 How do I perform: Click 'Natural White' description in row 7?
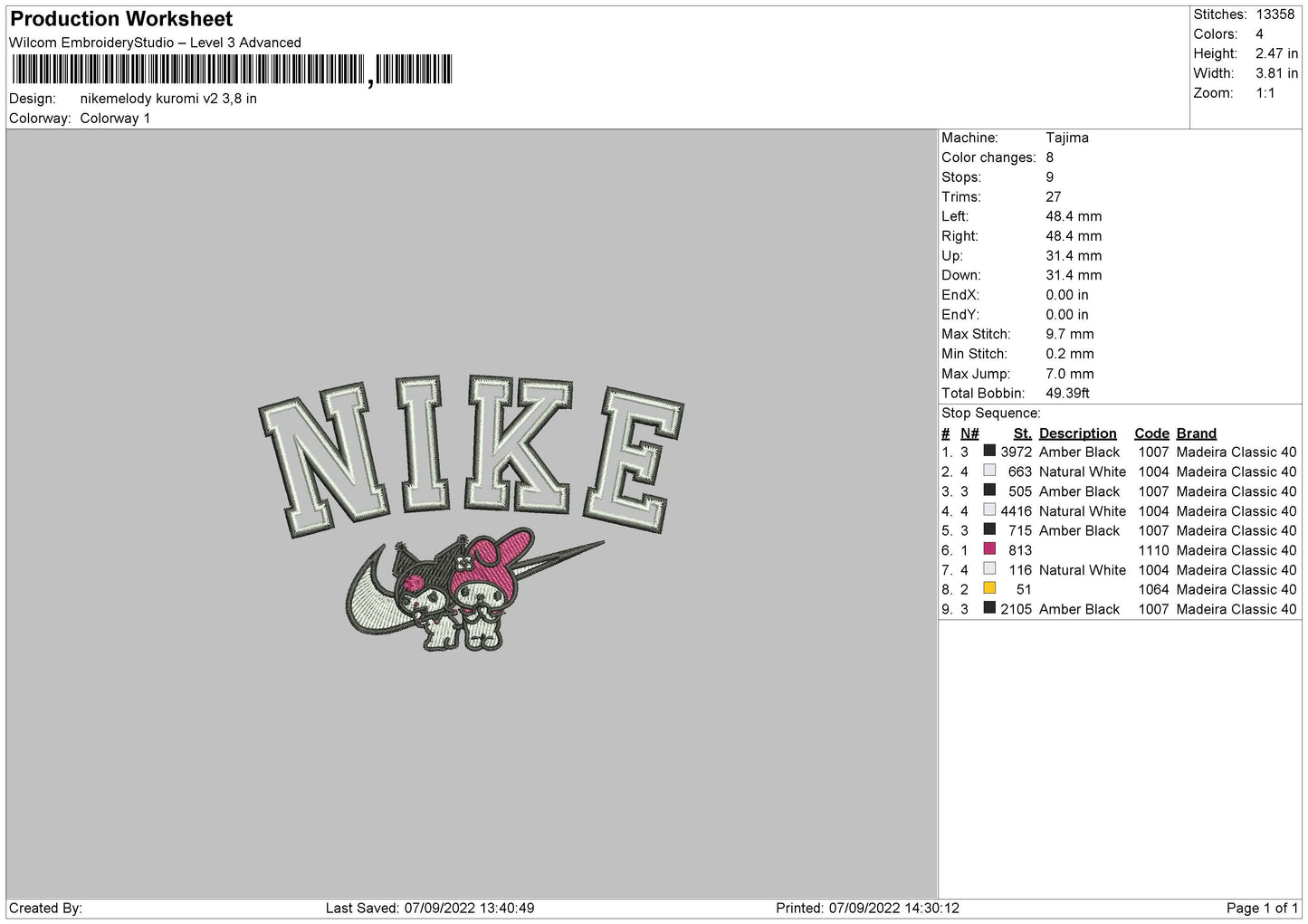pyautogui.click(x=1083, y=570)
